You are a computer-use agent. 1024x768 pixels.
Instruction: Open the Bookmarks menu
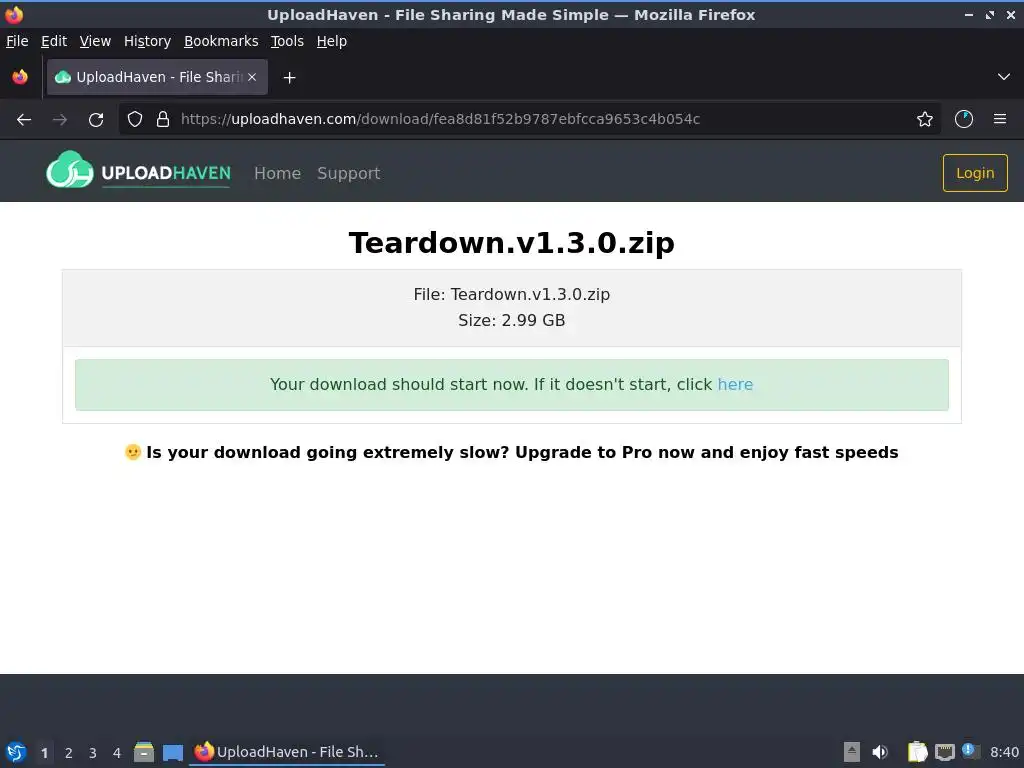click(221, 41)
